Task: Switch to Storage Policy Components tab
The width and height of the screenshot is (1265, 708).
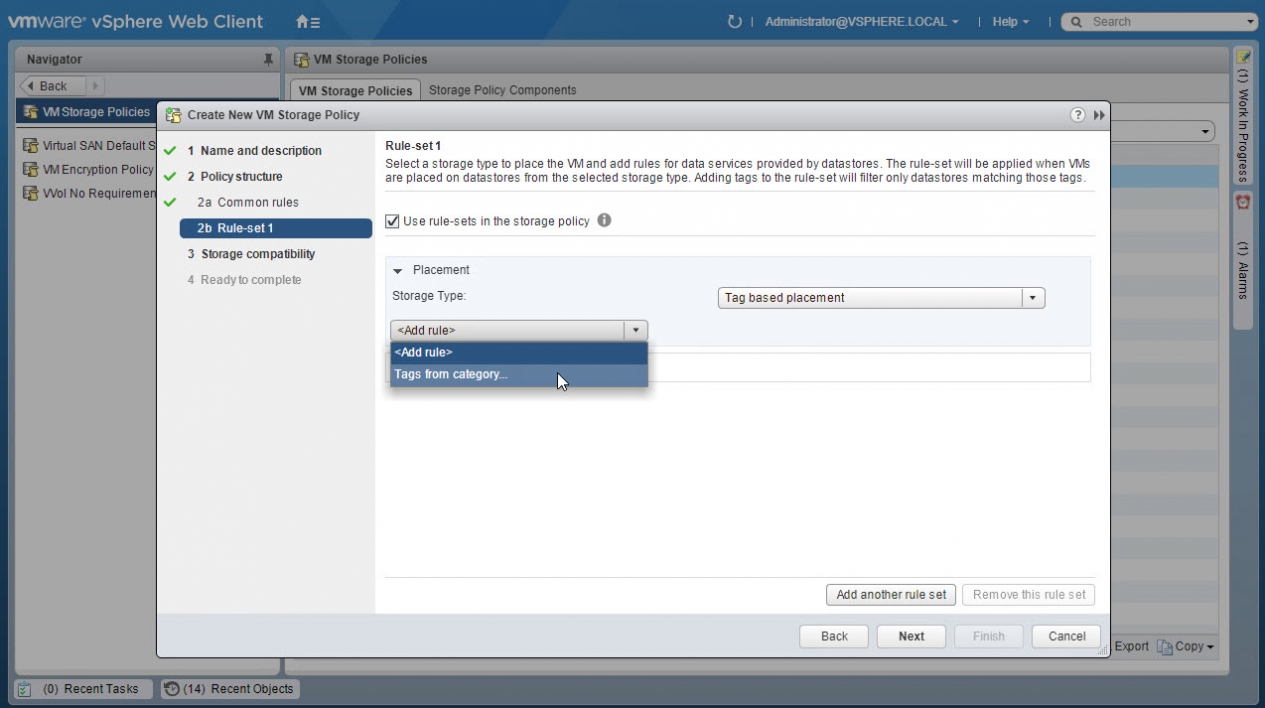Action: click(502, 90)
